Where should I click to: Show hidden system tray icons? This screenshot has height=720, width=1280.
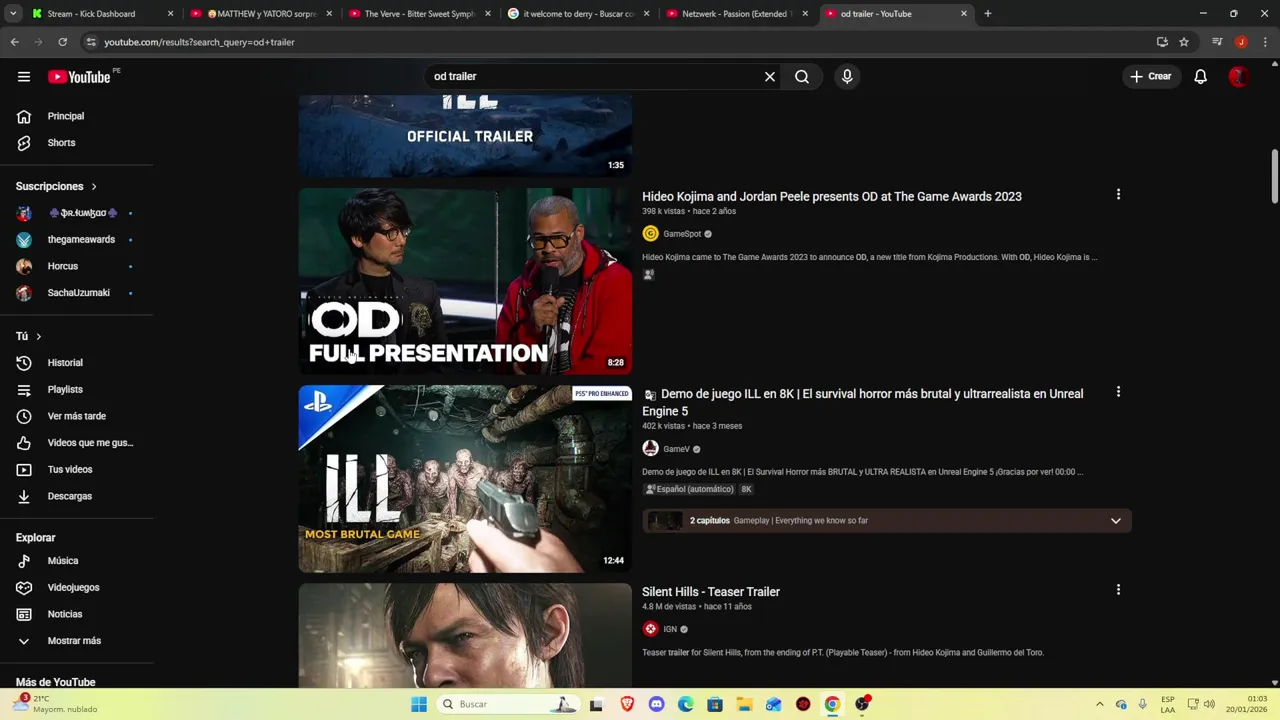pos(1099,704)
